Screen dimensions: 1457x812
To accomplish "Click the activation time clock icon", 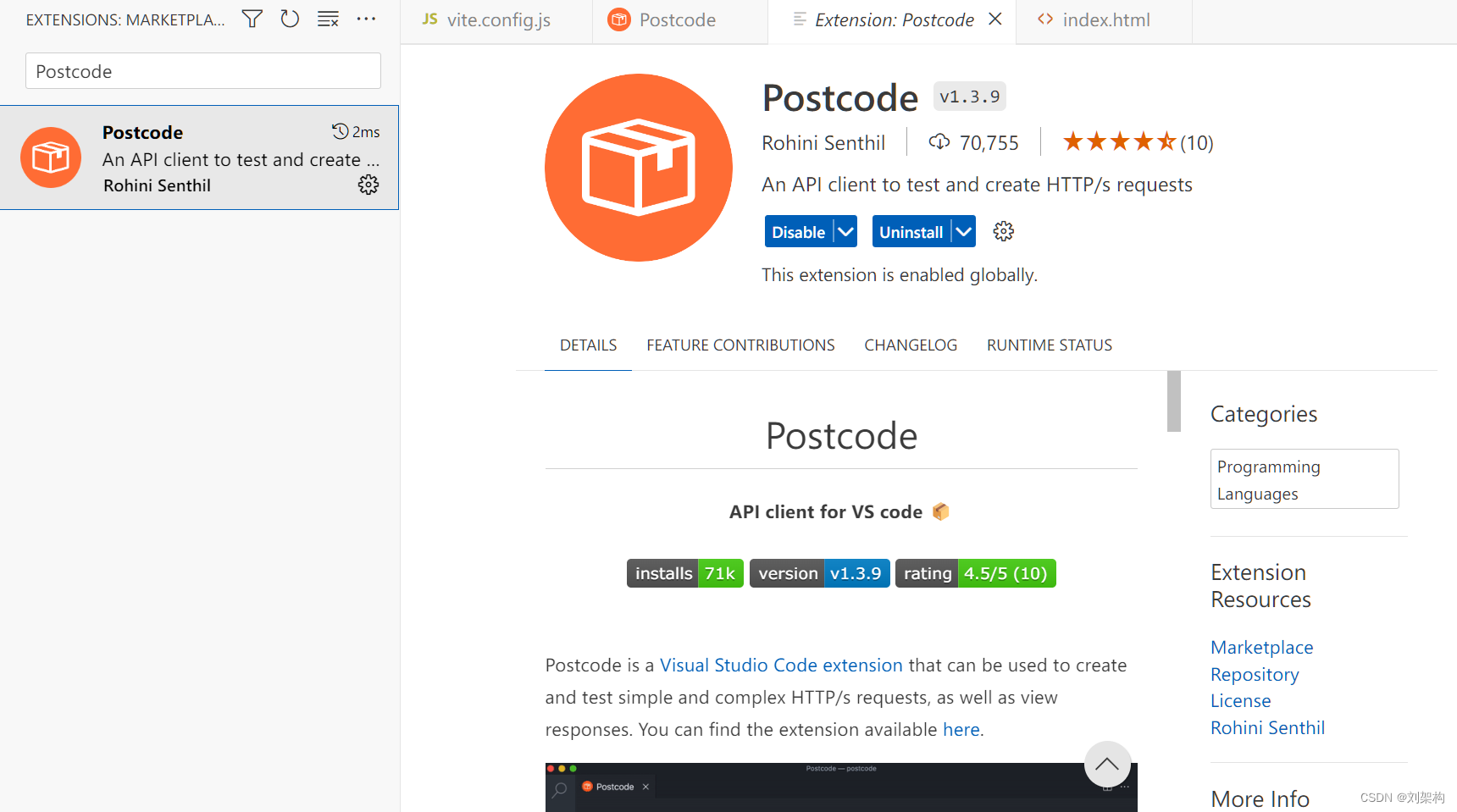I will (341, 131).
